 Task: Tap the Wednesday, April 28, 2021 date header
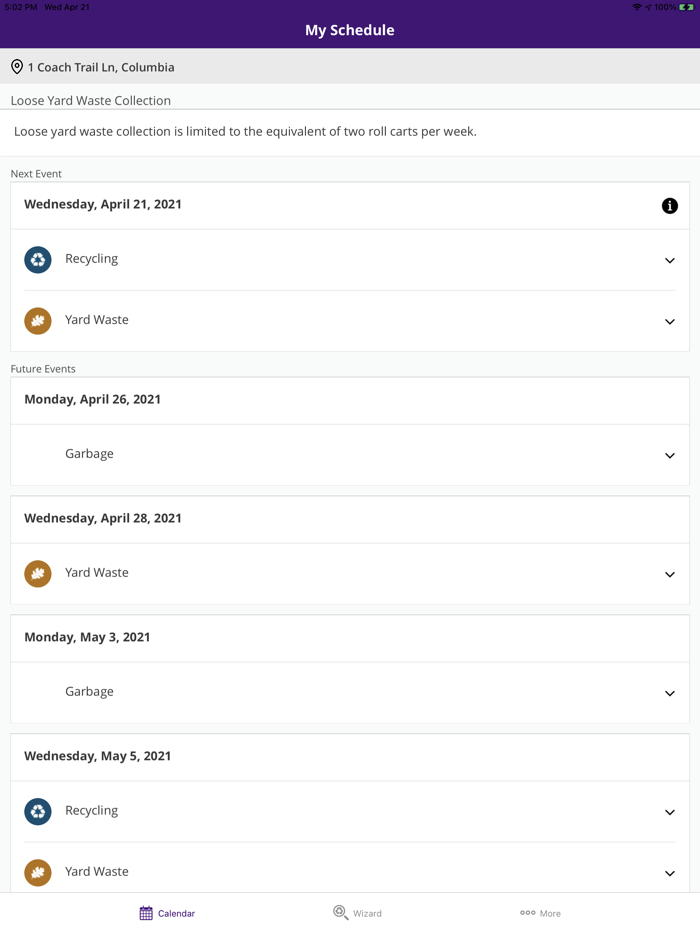[x=103, y=518]
